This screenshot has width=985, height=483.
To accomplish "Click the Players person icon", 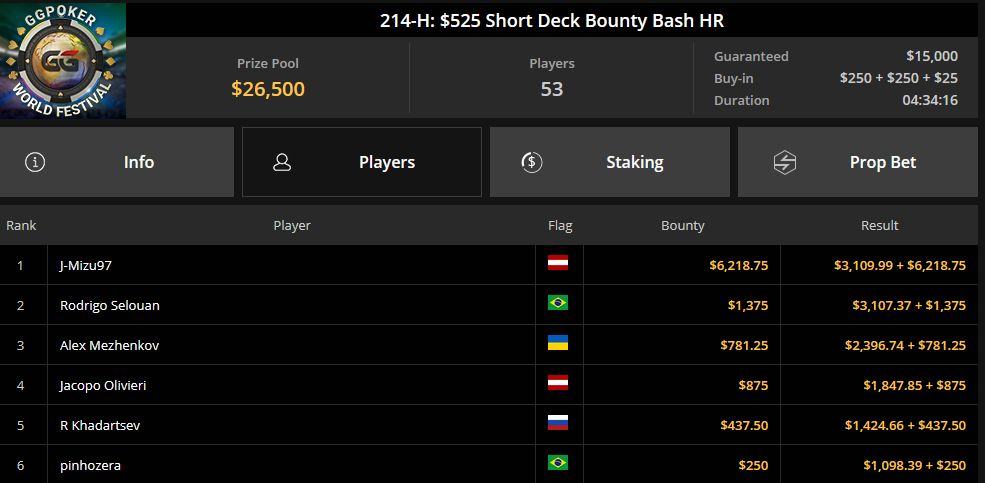I will point(282,162).
